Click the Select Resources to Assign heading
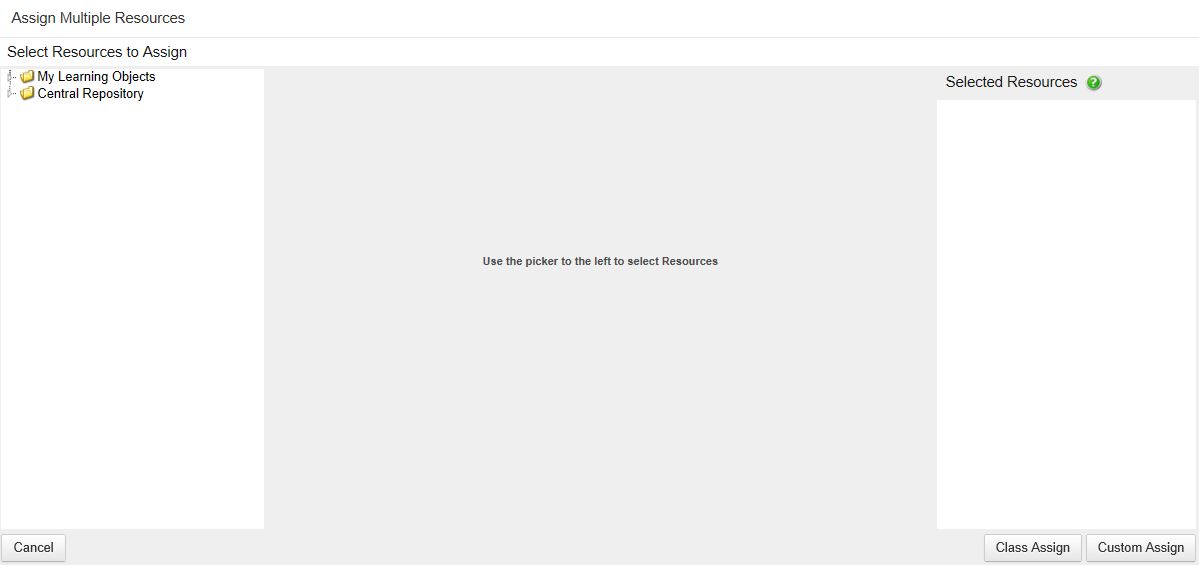The height and width of the screenshot is (565, 1199). [x=97, y=52]
